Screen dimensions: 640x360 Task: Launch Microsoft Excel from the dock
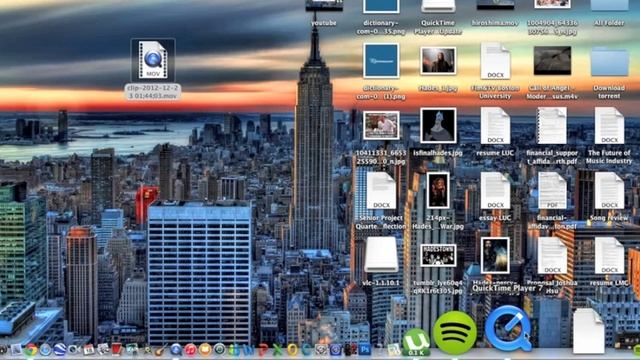tap(278, 349)
